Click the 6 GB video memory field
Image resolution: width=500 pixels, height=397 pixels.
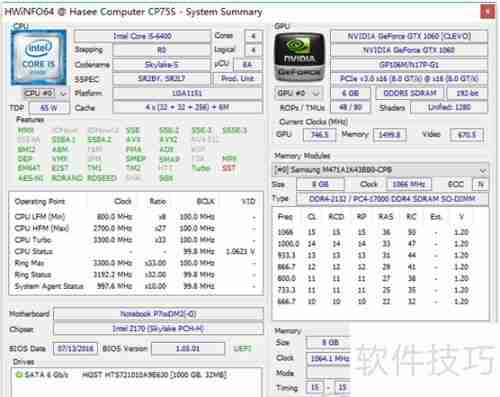pyautogui.click(x=350, y=93)
